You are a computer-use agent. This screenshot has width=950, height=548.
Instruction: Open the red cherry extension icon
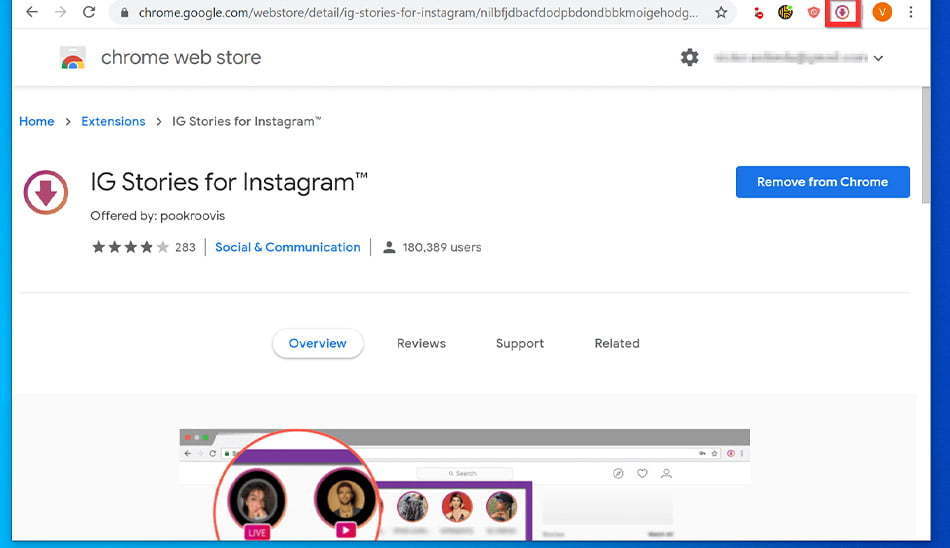758,12
